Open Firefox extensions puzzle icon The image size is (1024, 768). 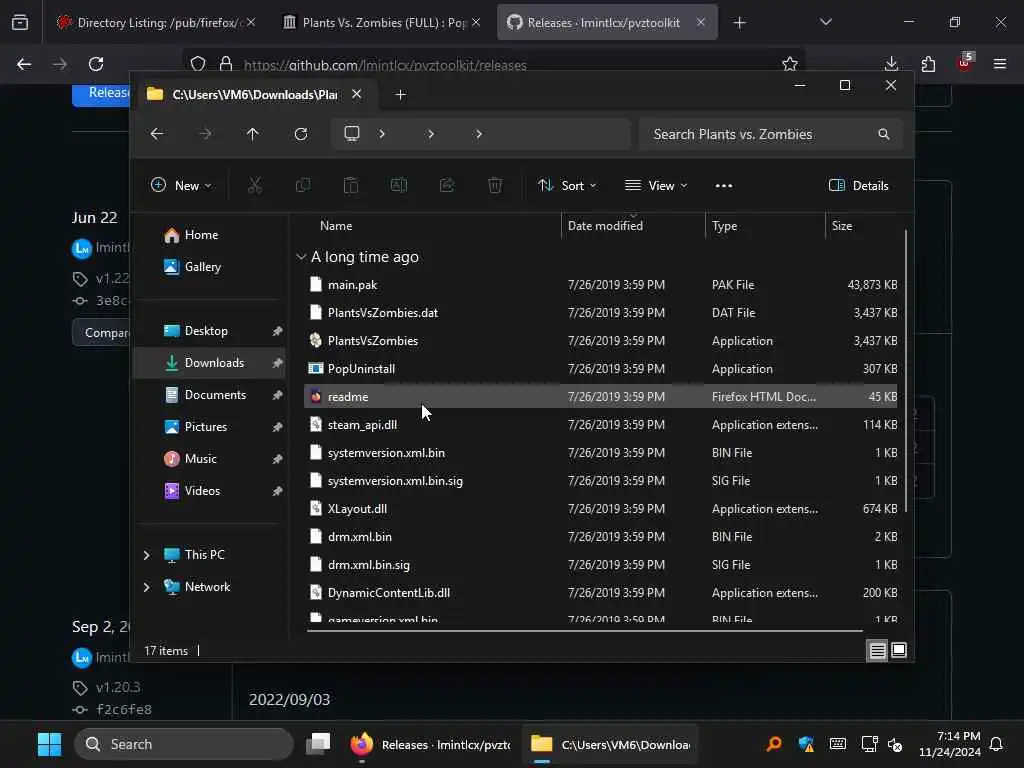pos(928,64)
